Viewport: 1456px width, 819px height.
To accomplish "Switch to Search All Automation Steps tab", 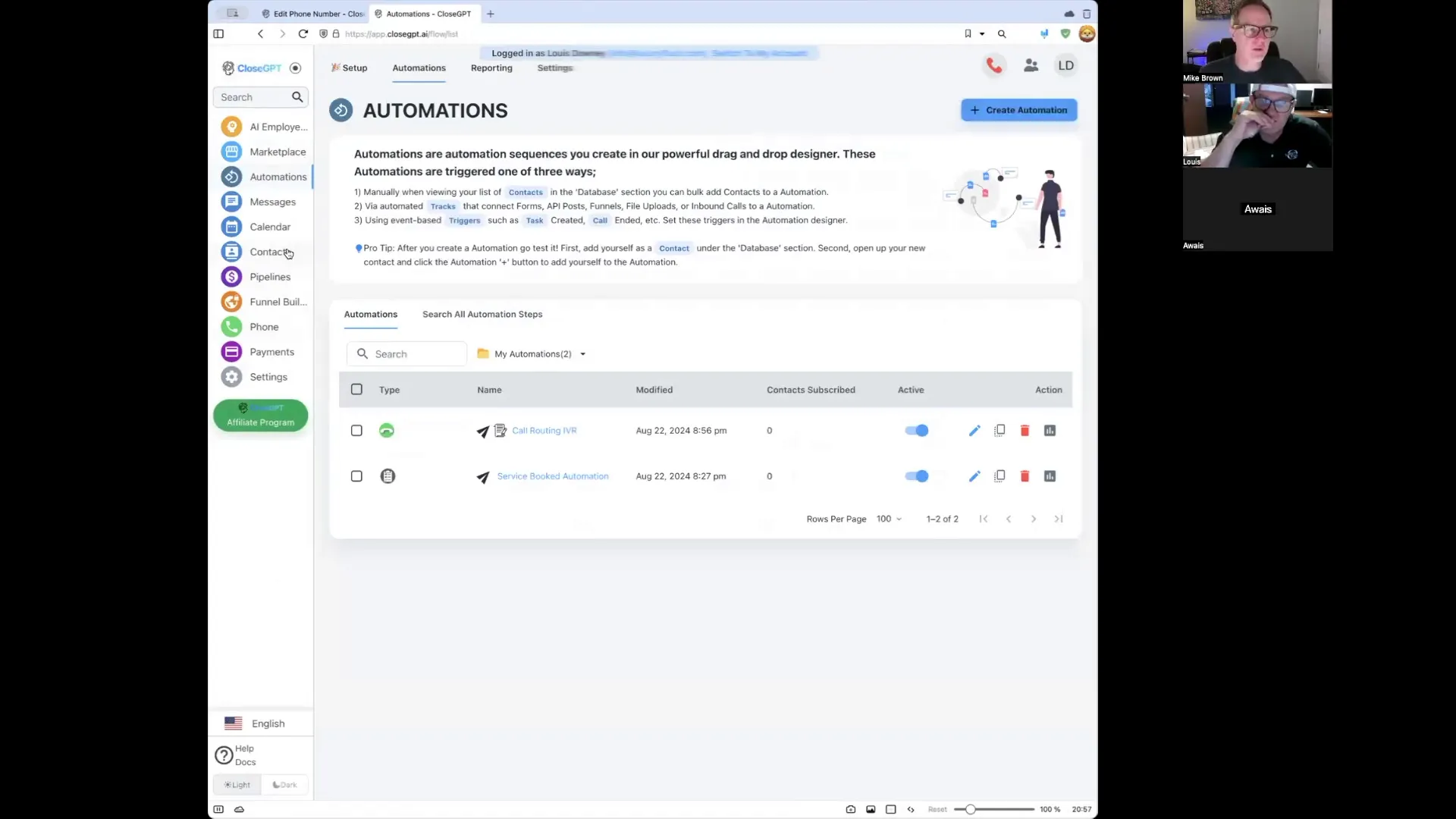I will click(x=482, y=315).
